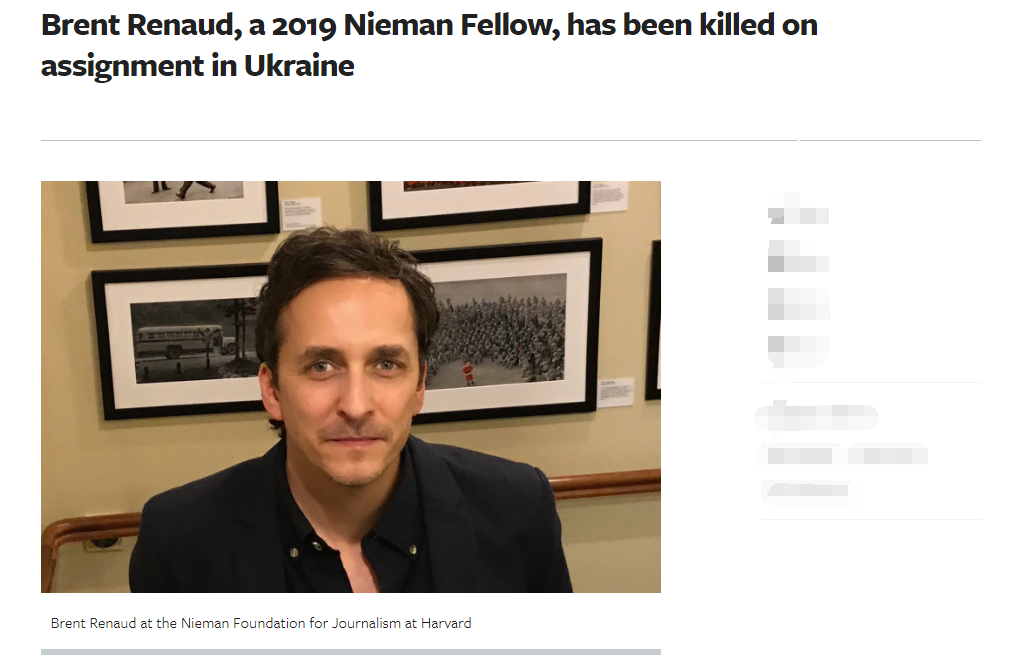Click the topmost blurred sidebar icon
Screen dimensions: 1016x664
[x=797, y=213]
